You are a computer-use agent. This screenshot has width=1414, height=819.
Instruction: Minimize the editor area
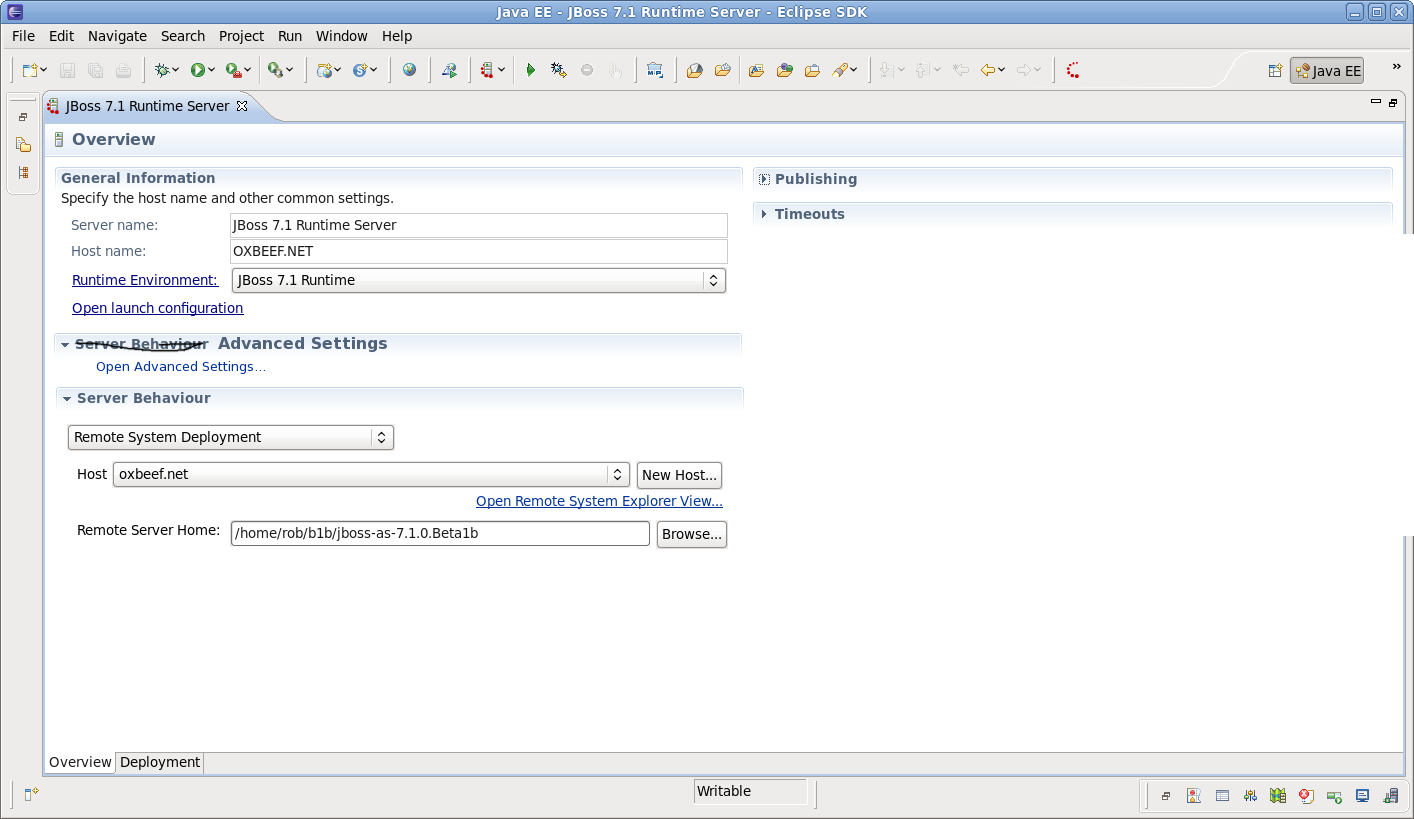point(1375,102)
